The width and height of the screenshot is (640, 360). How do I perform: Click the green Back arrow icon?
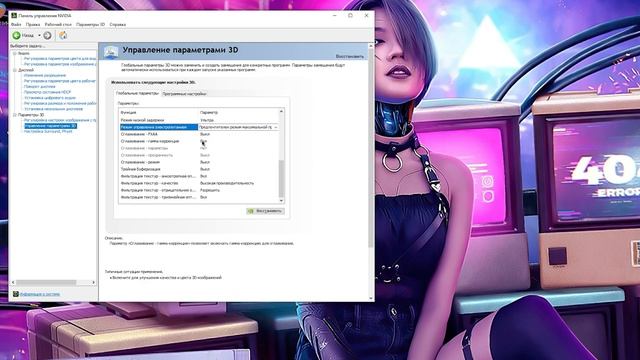[x=16, y=36]
